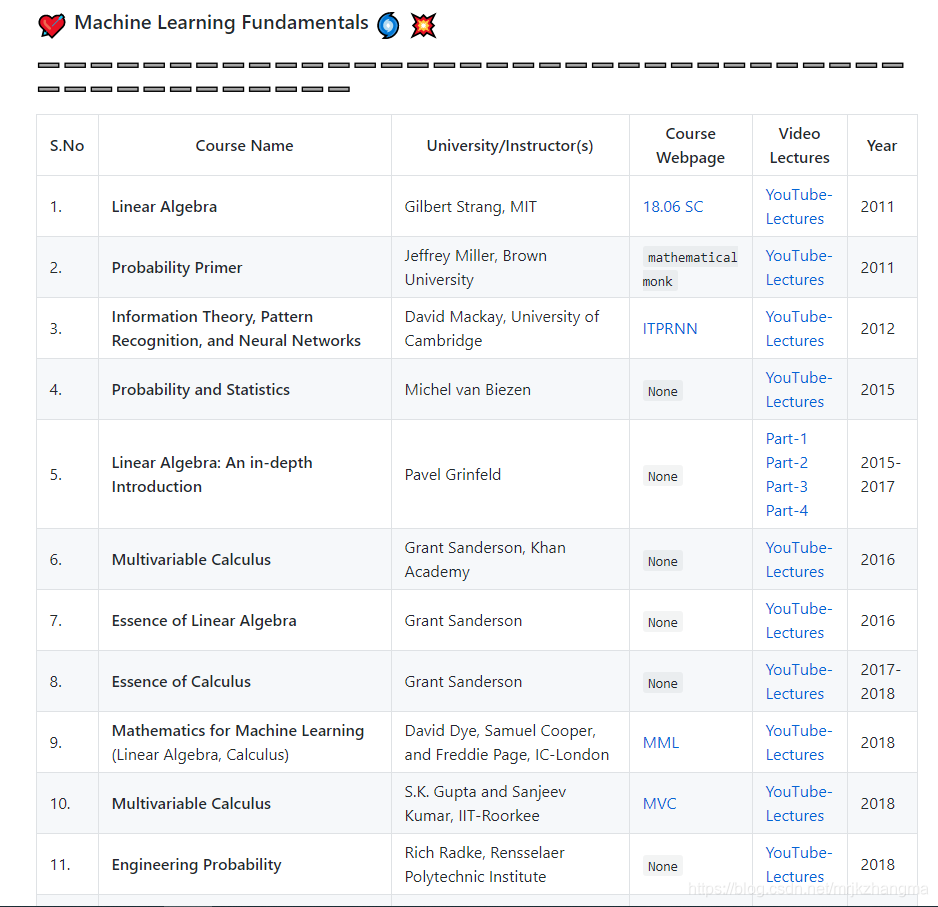Click the 'Essence of Calculus' course name

point(181,681)
